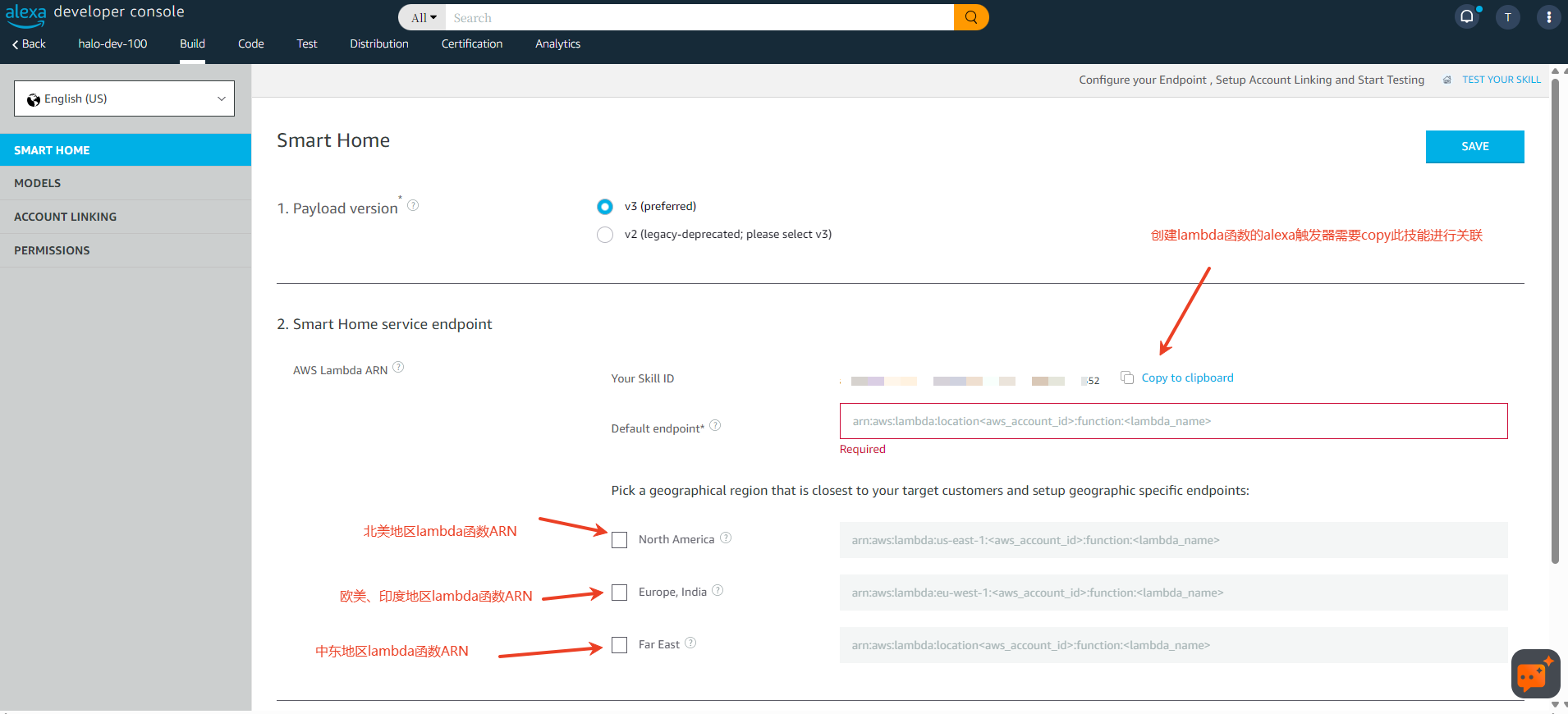The image size is (1568, 714).
Task: Click the help icon next to Payload version
Action: [413, 205]
